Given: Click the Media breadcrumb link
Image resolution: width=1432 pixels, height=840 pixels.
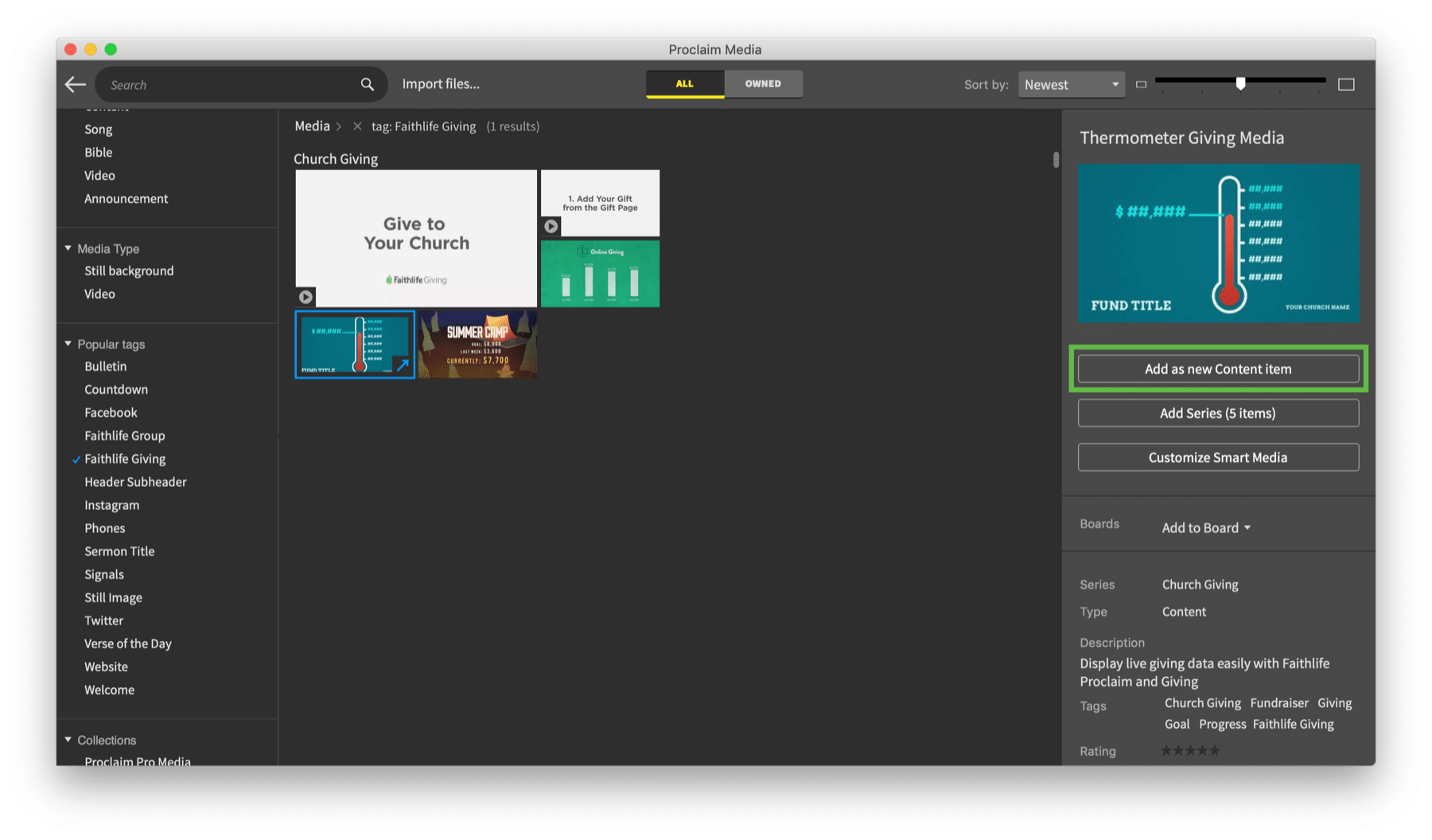Looking at the screenshot, I should [x=312, y=126].
